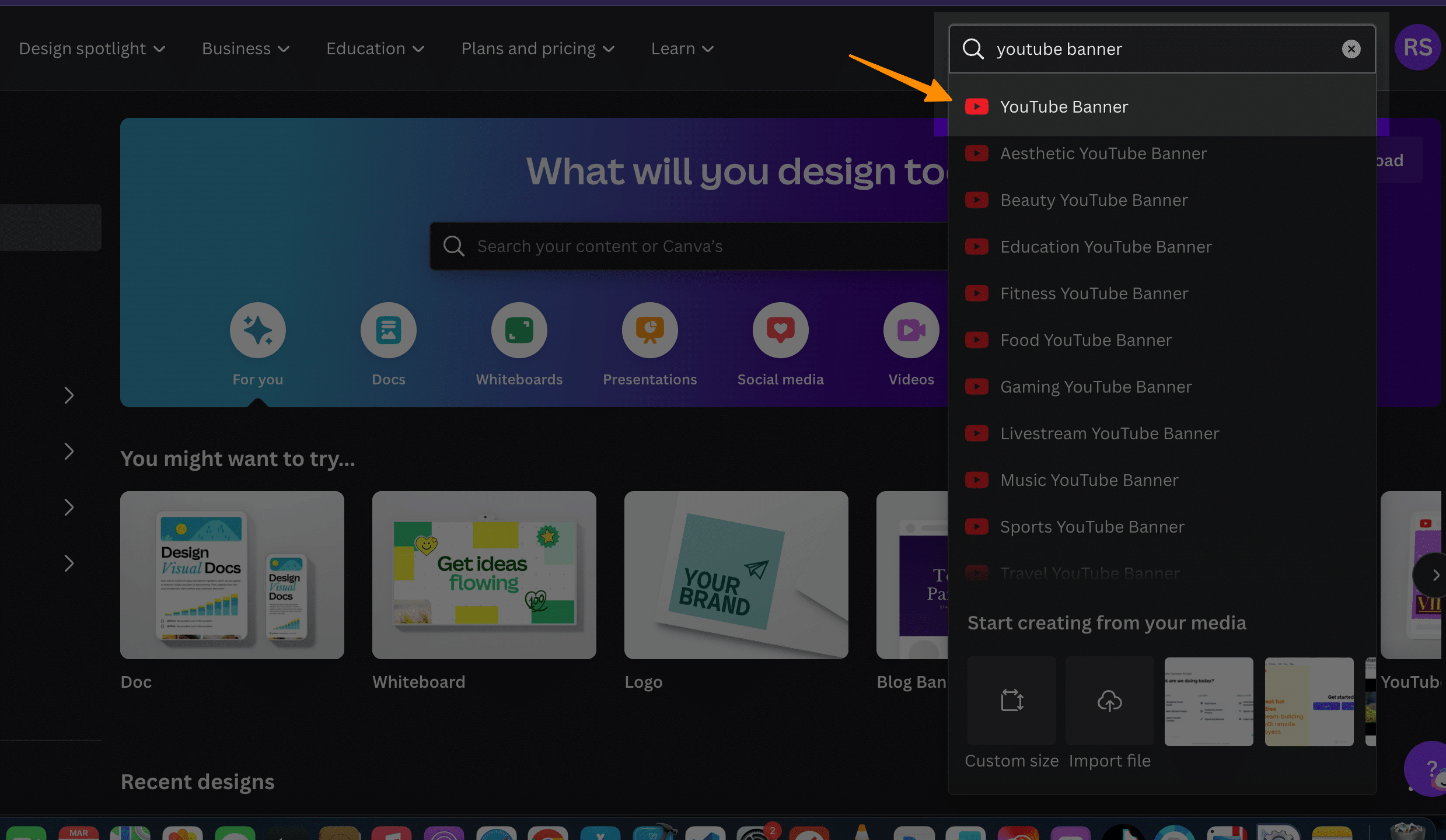Expand the Design spotlight dropdown menu
The image size is (1446, 840).
click(90, 48)
